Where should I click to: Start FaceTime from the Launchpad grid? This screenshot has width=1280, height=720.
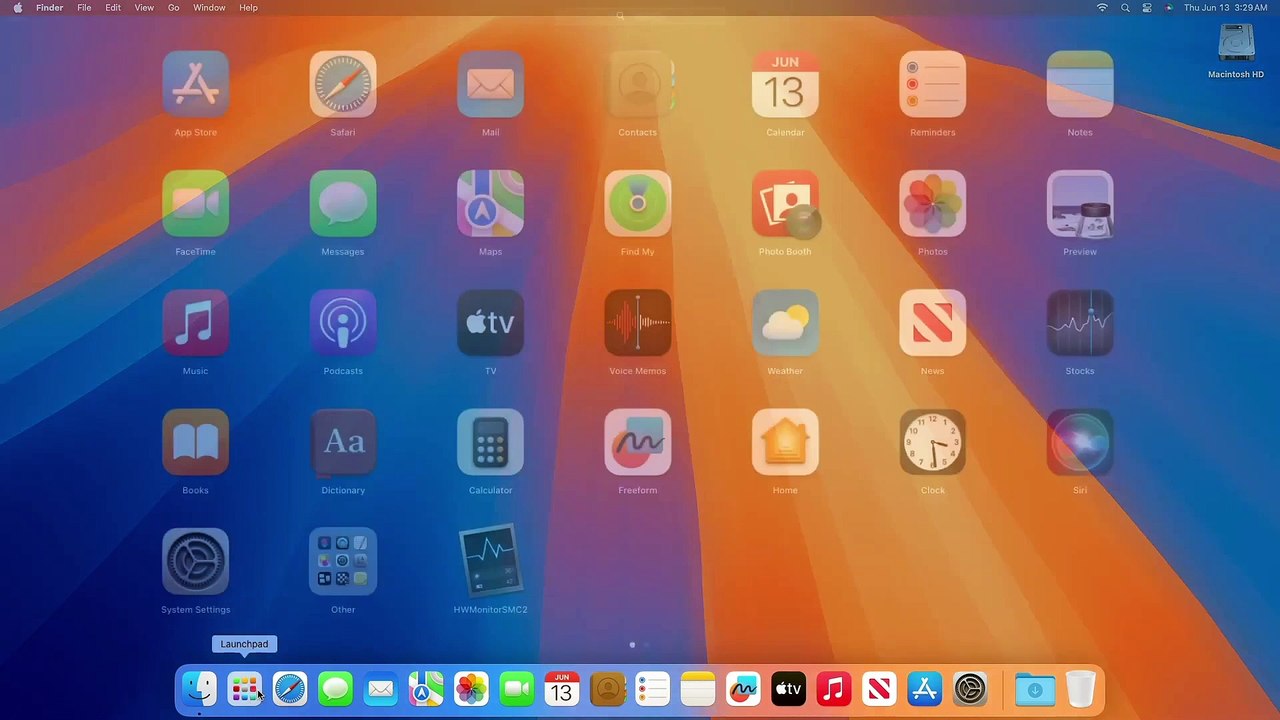click(195, 204)
